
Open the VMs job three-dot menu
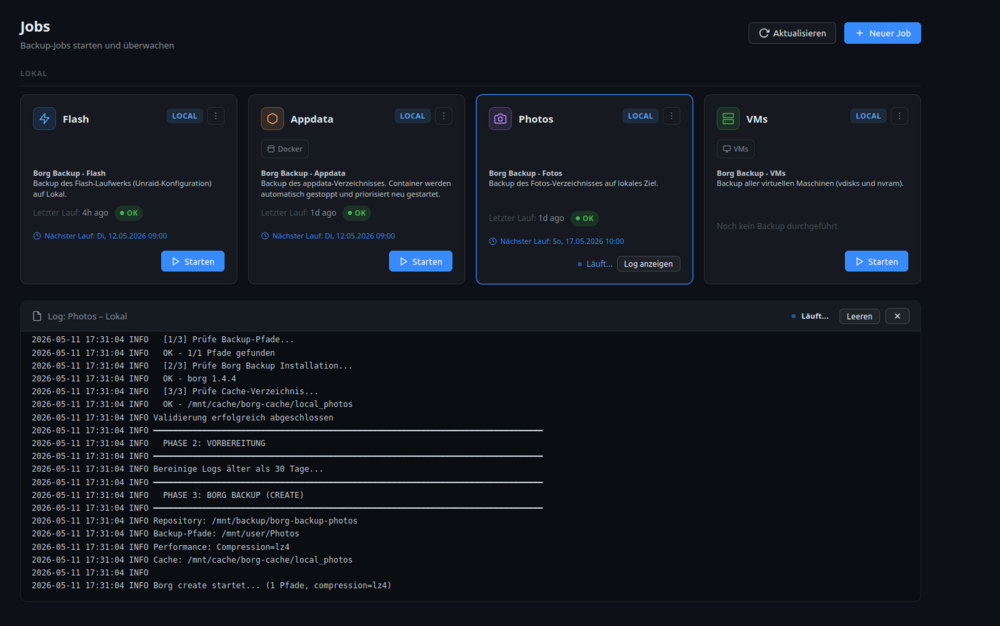pyautogui.click(x=899, y=116)
